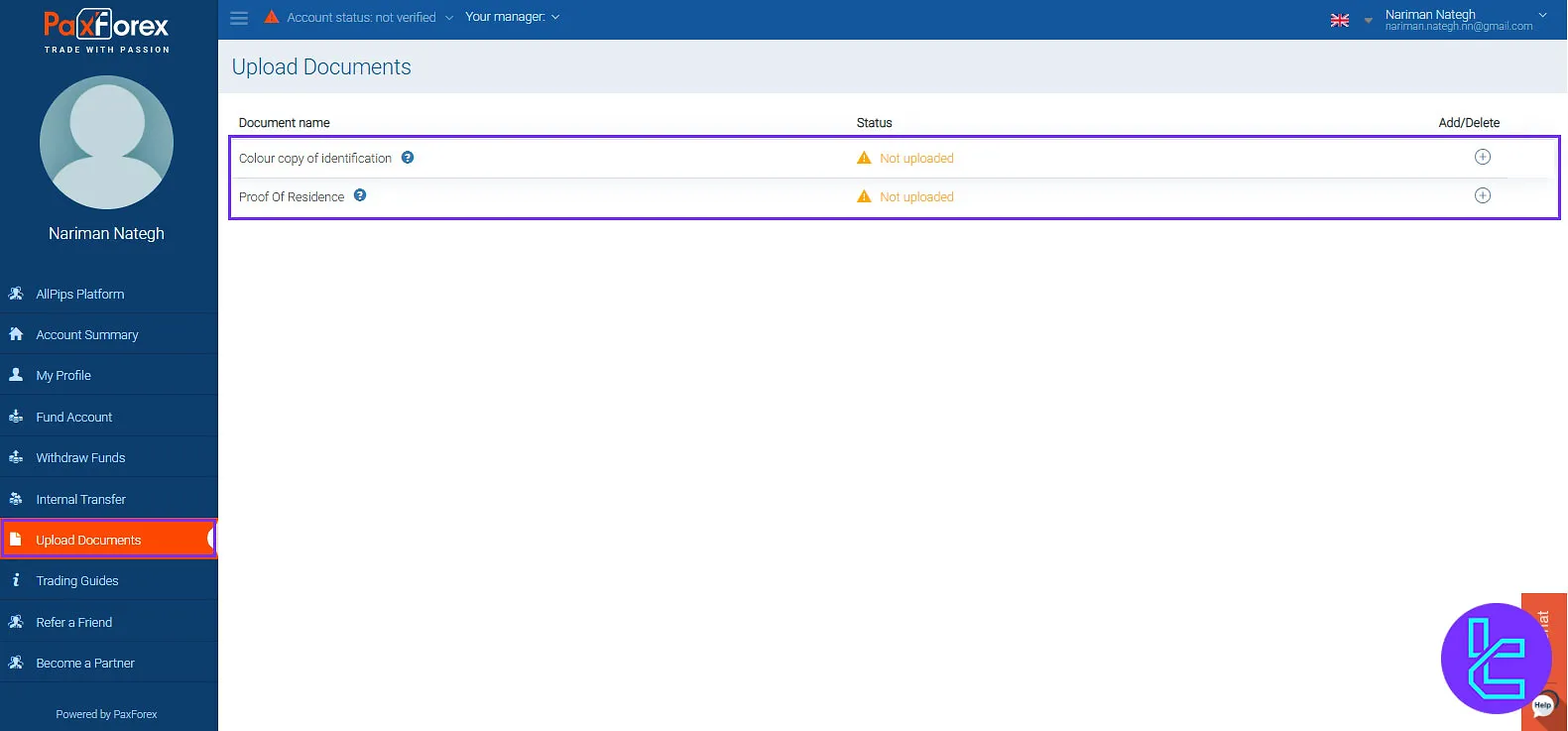This screenshot has height=731, width=1568.
Task: Open language selector dropdown arrow
Action: tap(1369, 20)
